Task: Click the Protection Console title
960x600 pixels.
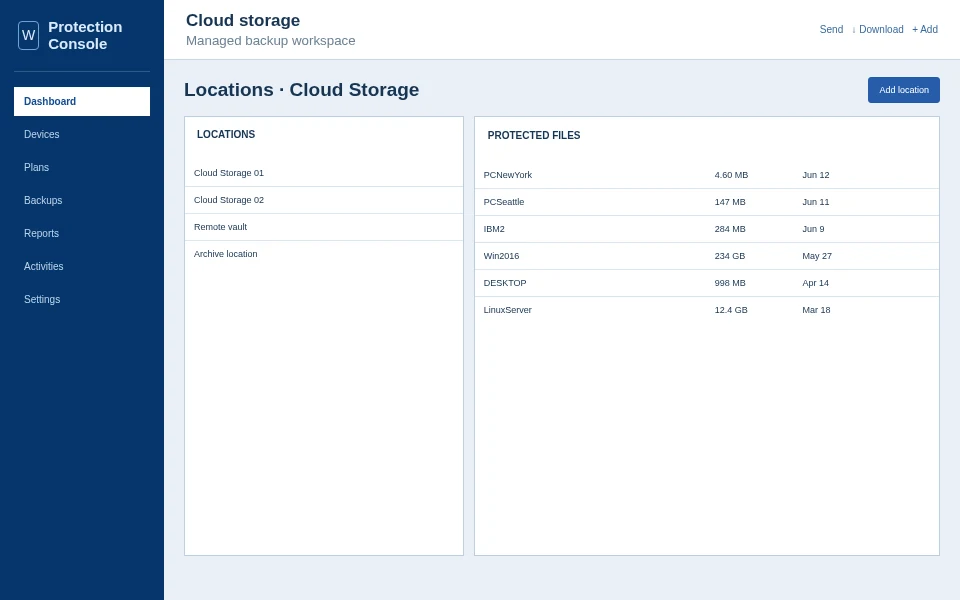Action: (85, 36)
